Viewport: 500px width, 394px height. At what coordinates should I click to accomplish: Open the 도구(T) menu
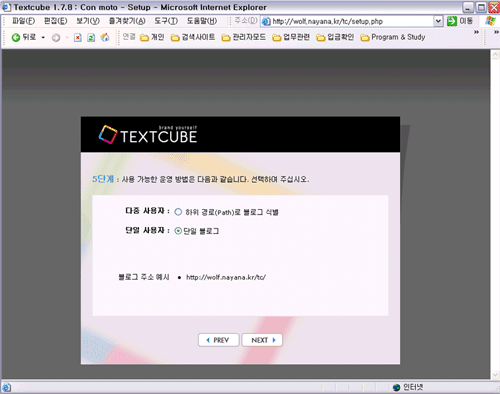pos(166,21)
